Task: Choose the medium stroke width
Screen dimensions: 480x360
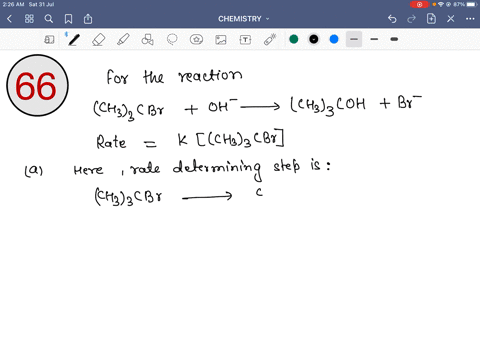Action: coord(374,39)
